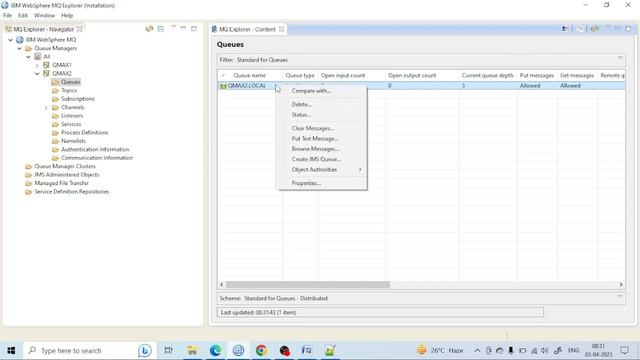The width and height of the screenshot is (640, 360).
Task: Open the Filter dropdown arrow
Action: pyautogui.click(x=620, y=58)
